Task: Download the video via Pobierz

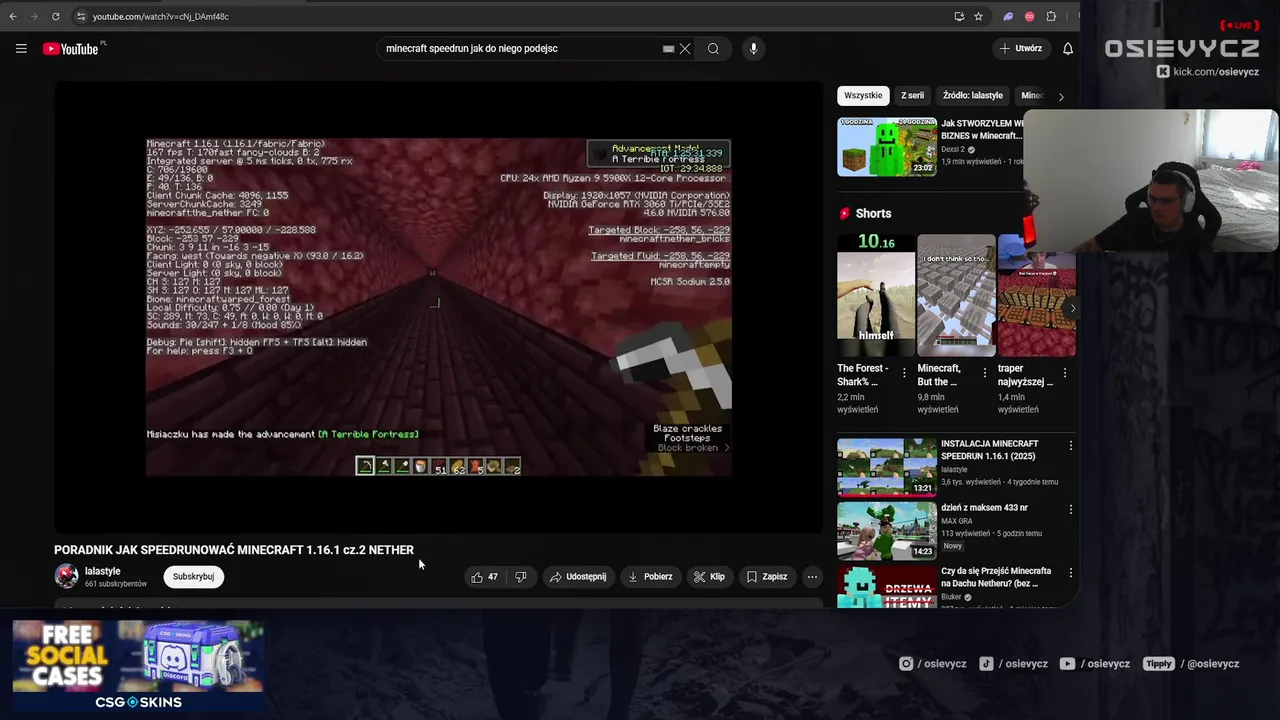Action: click(x=649, y=576)
